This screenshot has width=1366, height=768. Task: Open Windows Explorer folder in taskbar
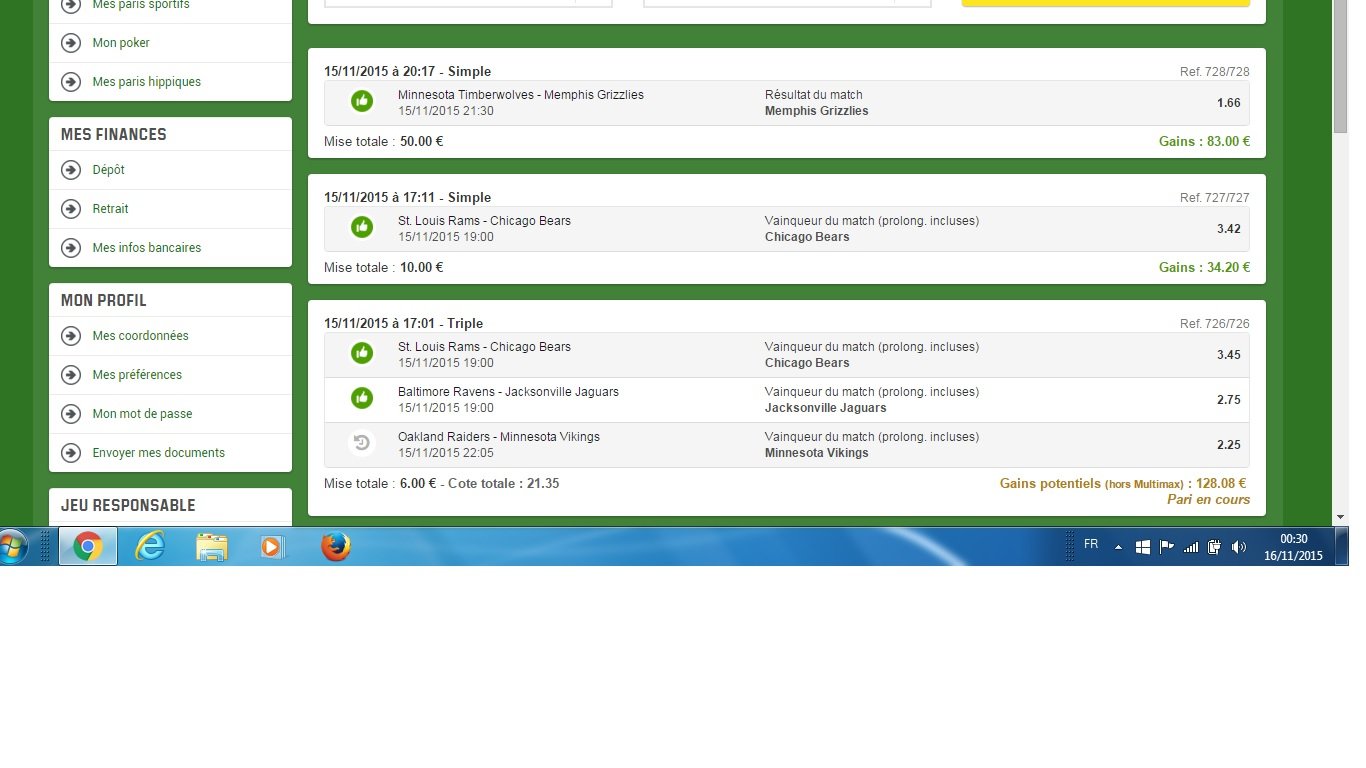click(212, 547)
